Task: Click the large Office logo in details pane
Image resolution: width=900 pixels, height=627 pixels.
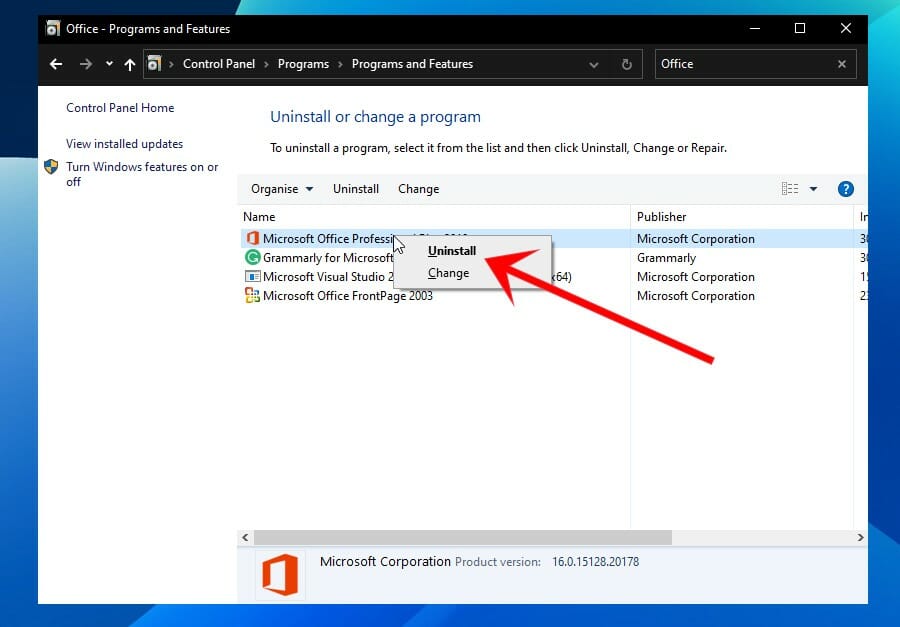Action: pos(280,575)
